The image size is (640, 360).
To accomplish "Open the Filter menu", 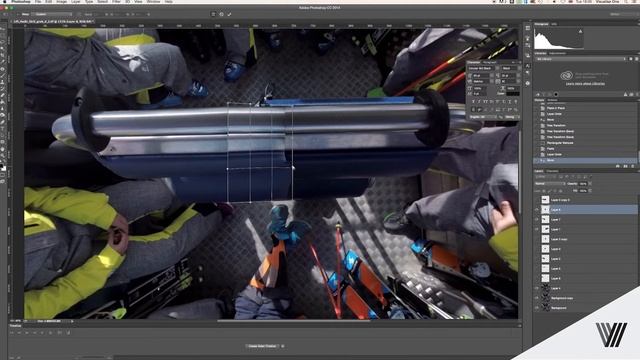I will [116, 2].
